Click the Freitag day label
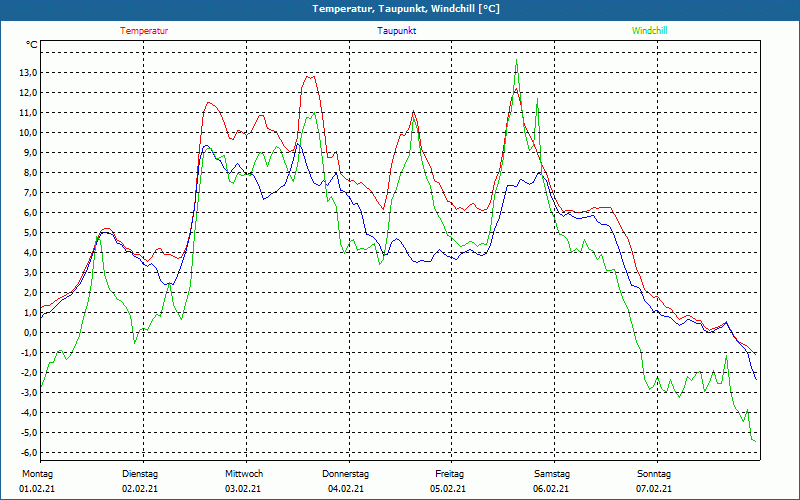The height and width of the screenshot is (500, 800). (449, 474)
